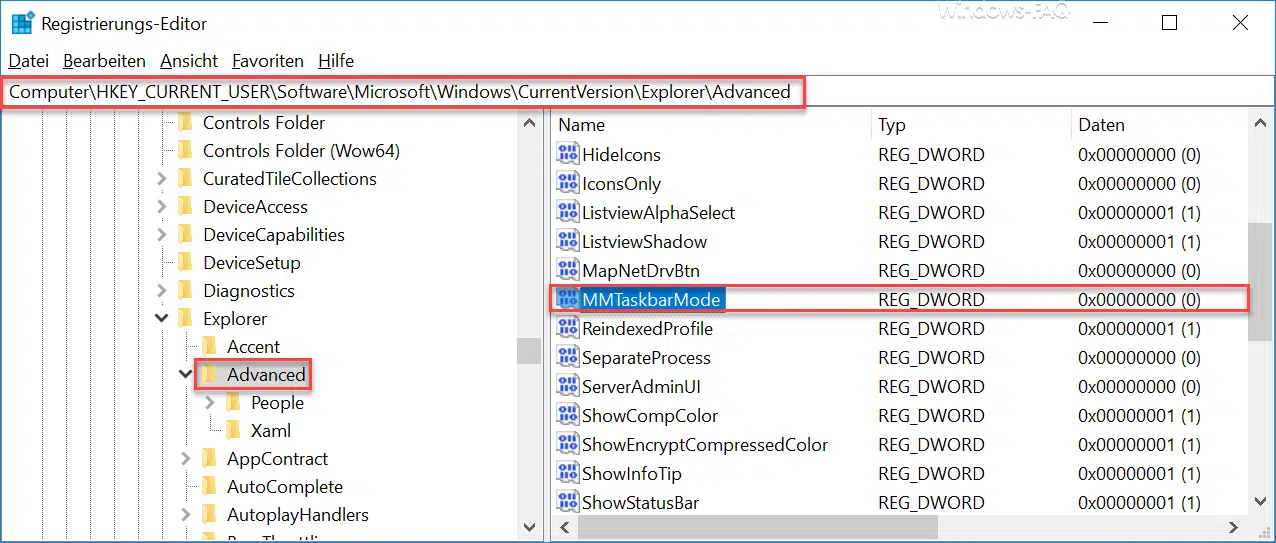Click the DWORD icon of ServerAdminUI

[568, 387]
